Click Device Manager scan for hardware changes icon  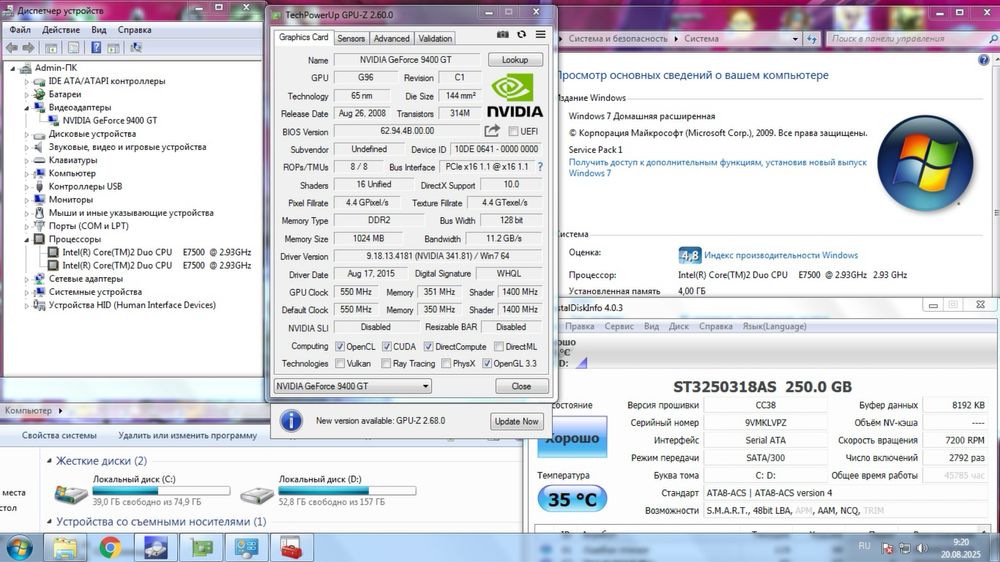tap(136, 48)
